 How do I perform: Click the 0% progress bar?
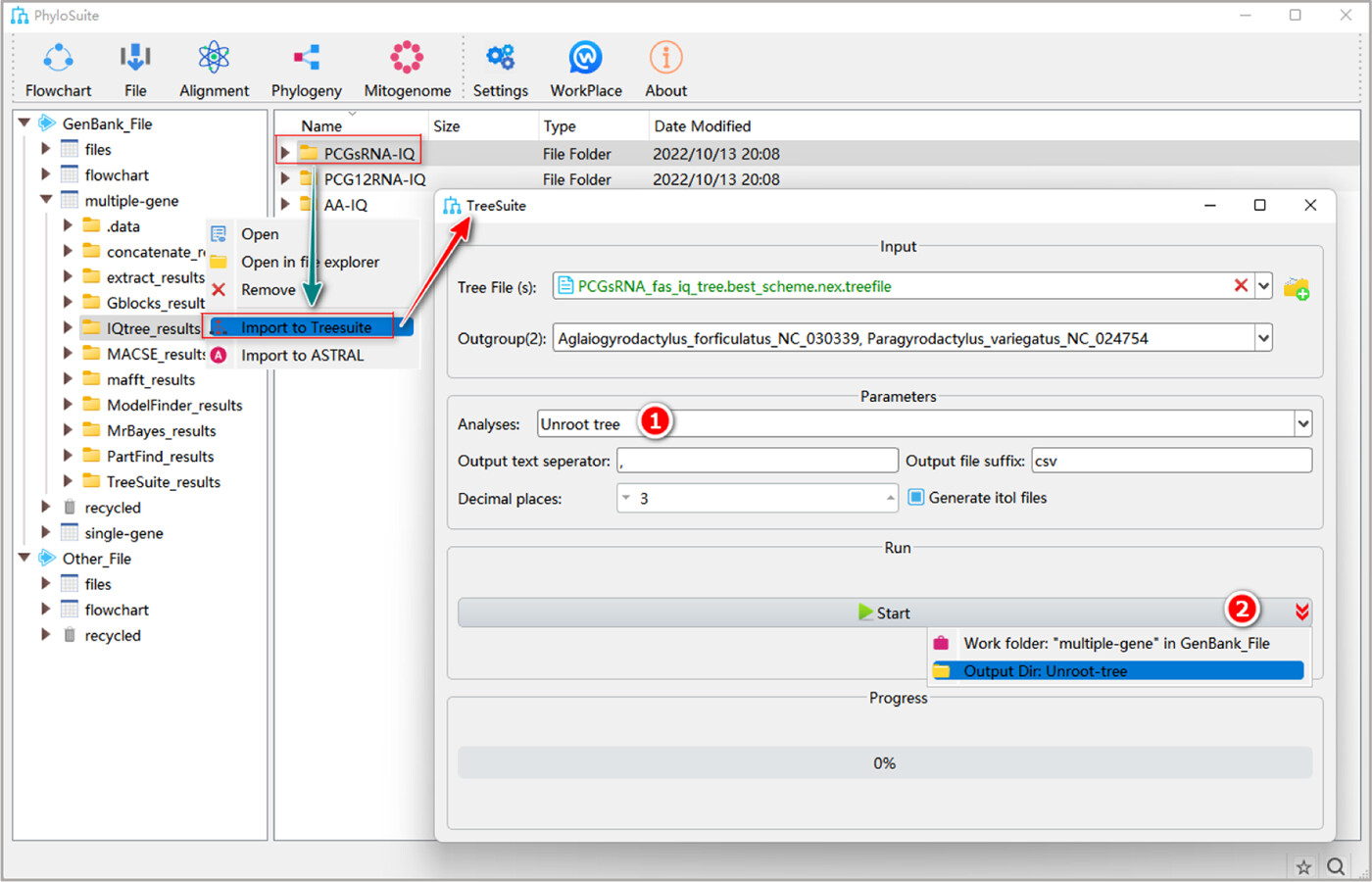coord(885,763)
